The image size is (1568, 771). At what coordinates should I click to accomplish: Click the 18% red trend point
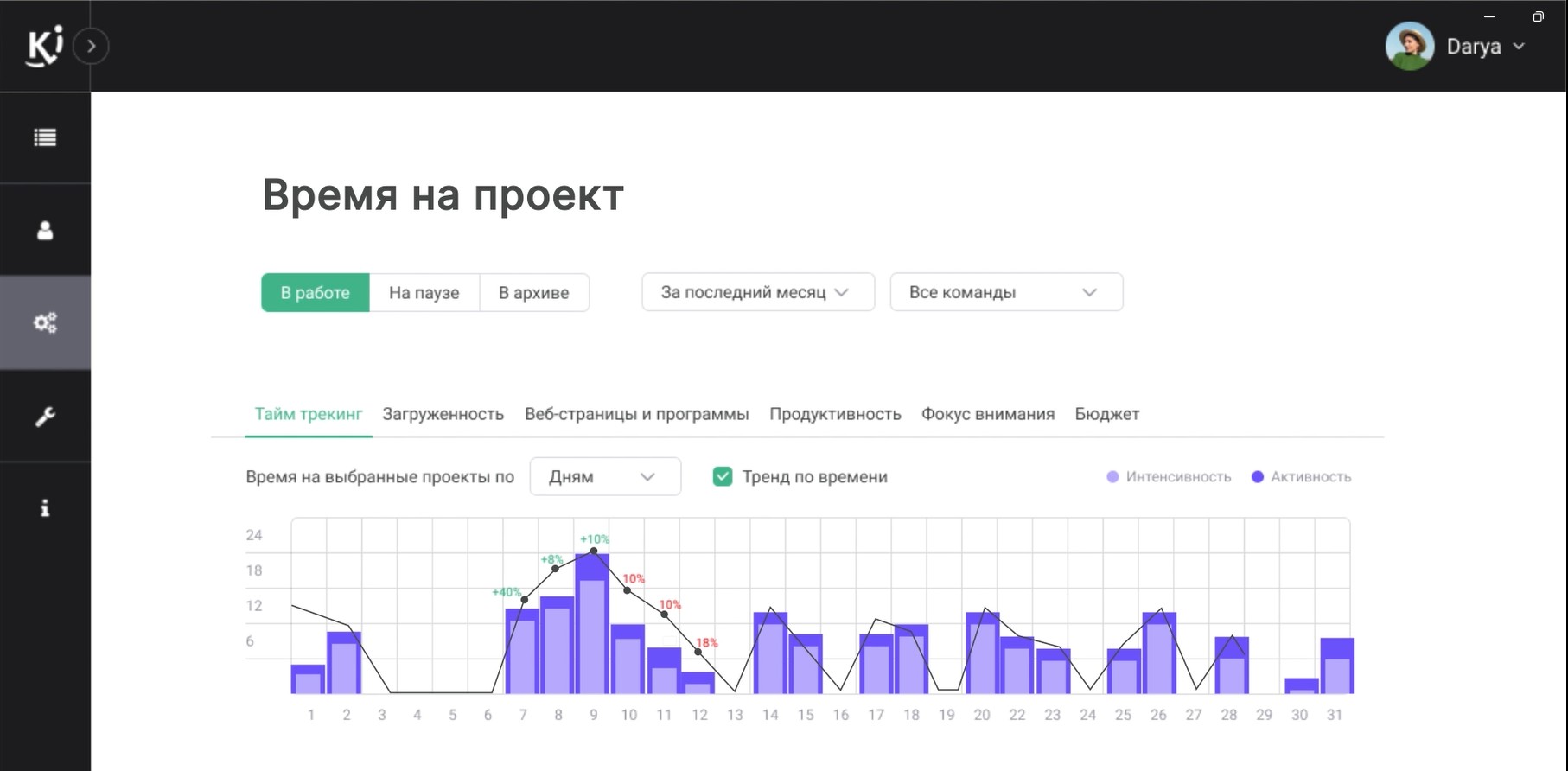[698, 652]
